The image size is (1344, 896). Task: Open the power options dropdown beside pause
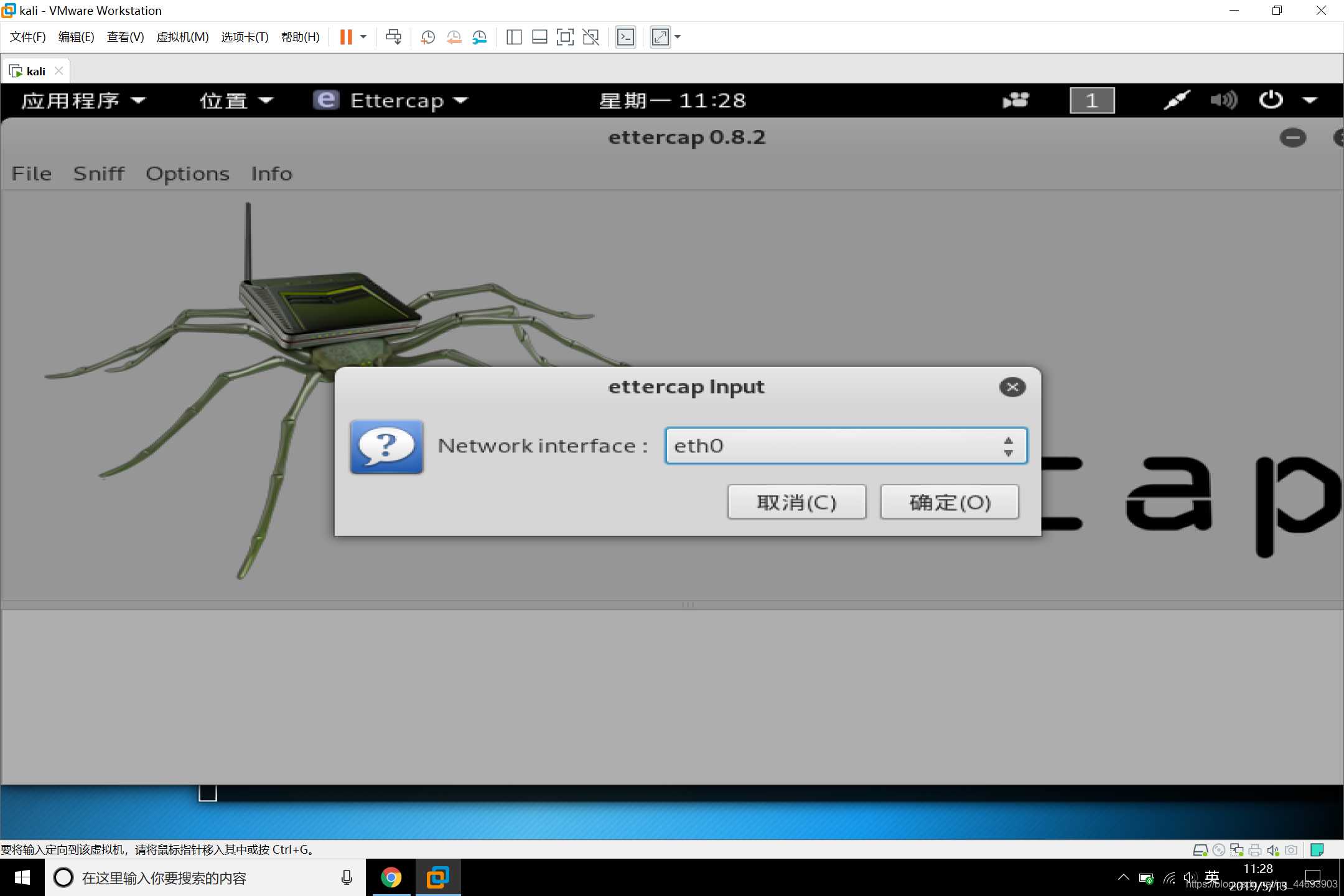(x=363, y=37)
